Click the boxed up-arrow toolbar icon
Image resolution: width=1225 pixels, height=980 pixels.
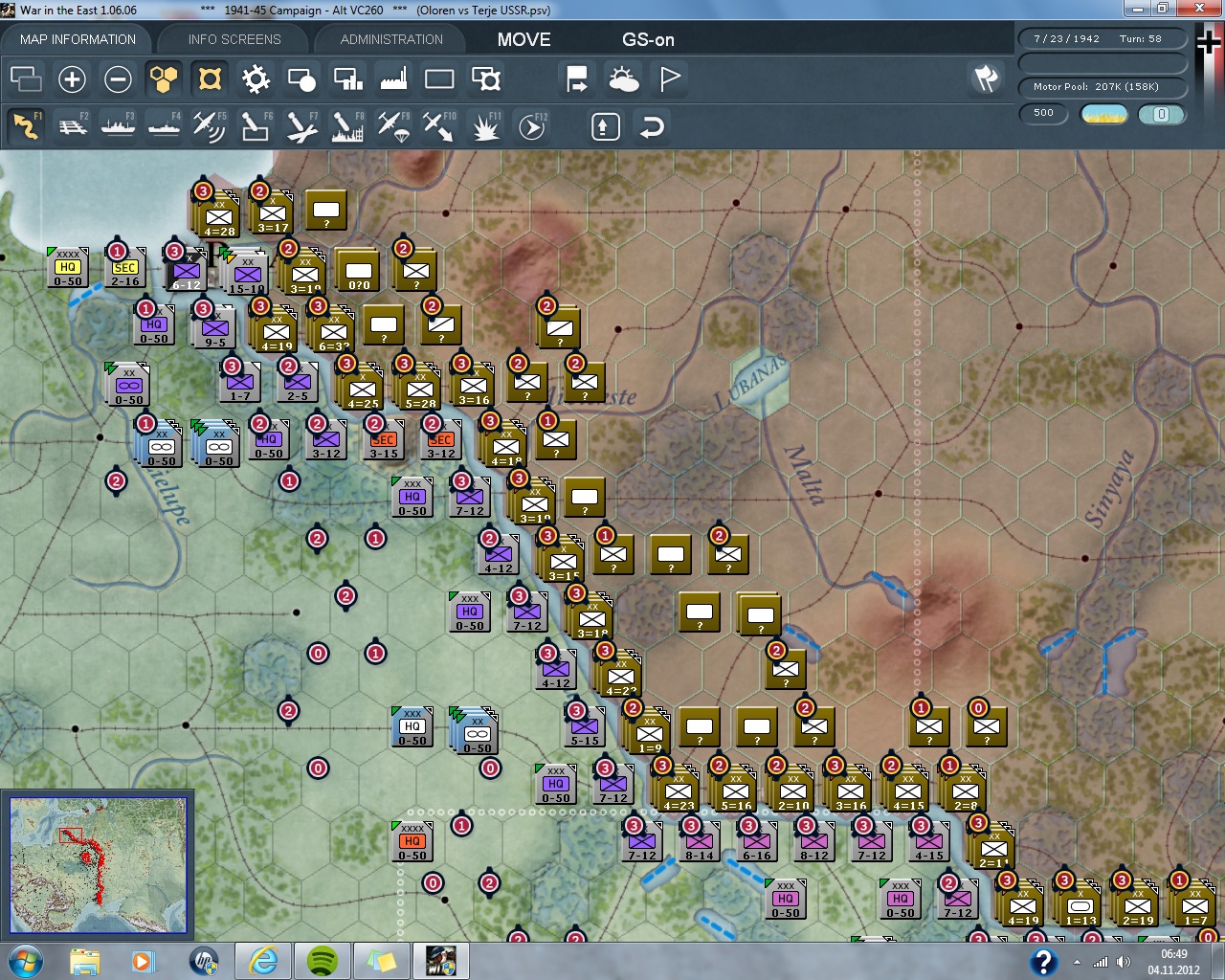(x=606, y=126)
